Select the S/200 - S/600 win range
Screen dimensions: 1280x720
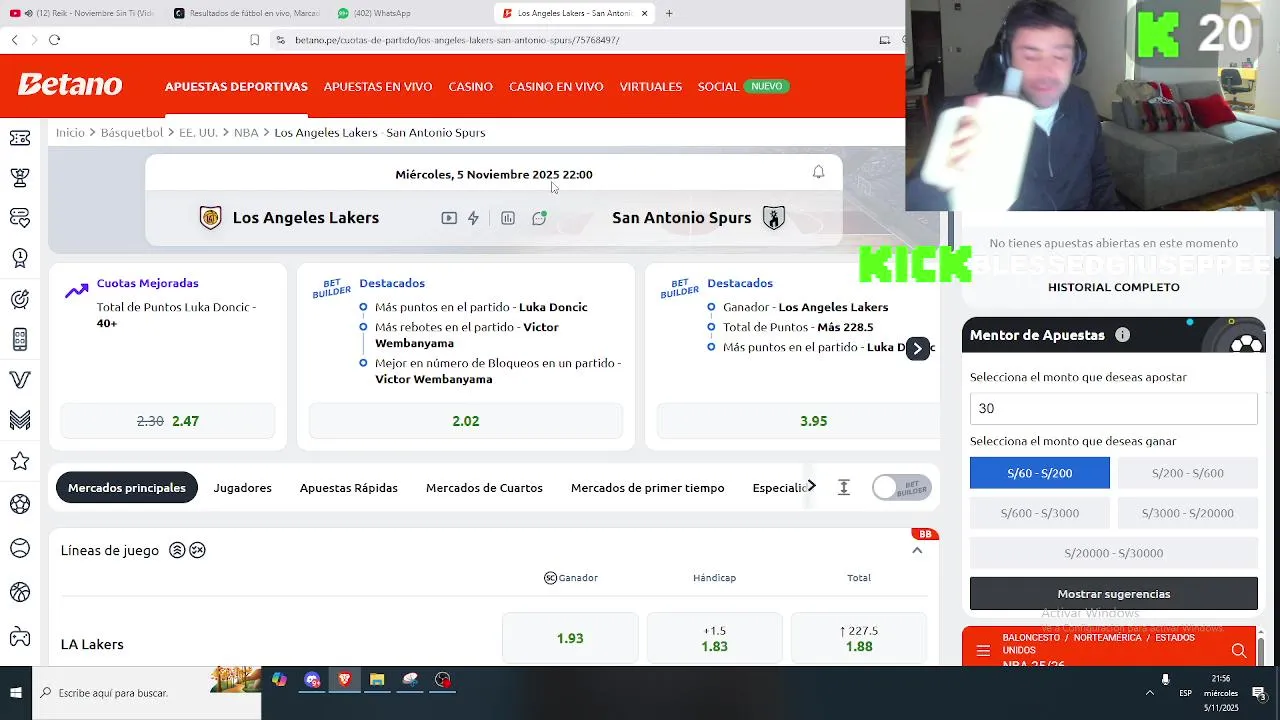pyautogui.click(x=1188, y=473)
